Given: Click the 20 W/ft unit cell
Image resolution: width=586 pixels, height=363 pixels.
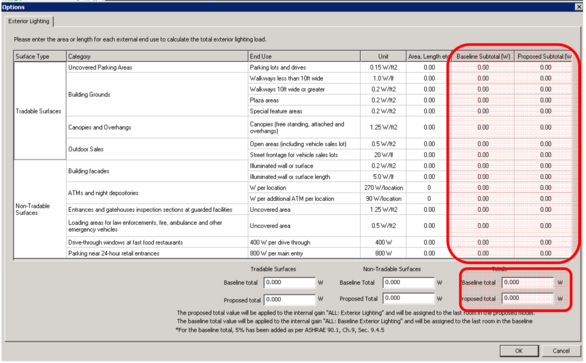Looking at the screenshot, I should 383,155.
